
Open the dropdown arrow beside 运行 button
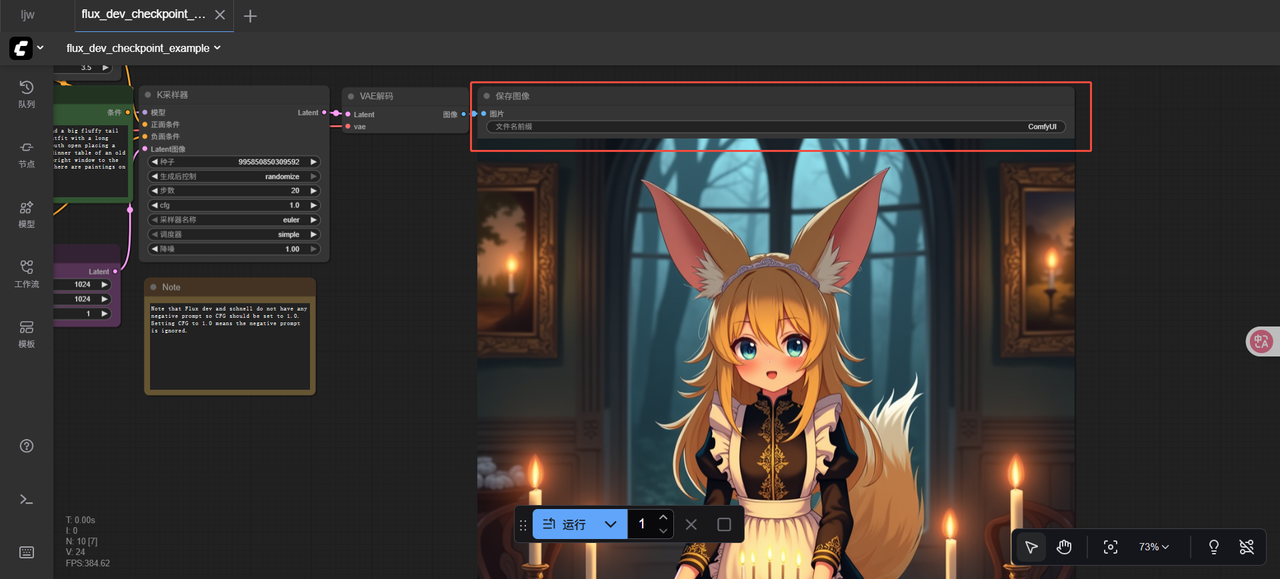[610, 524]
